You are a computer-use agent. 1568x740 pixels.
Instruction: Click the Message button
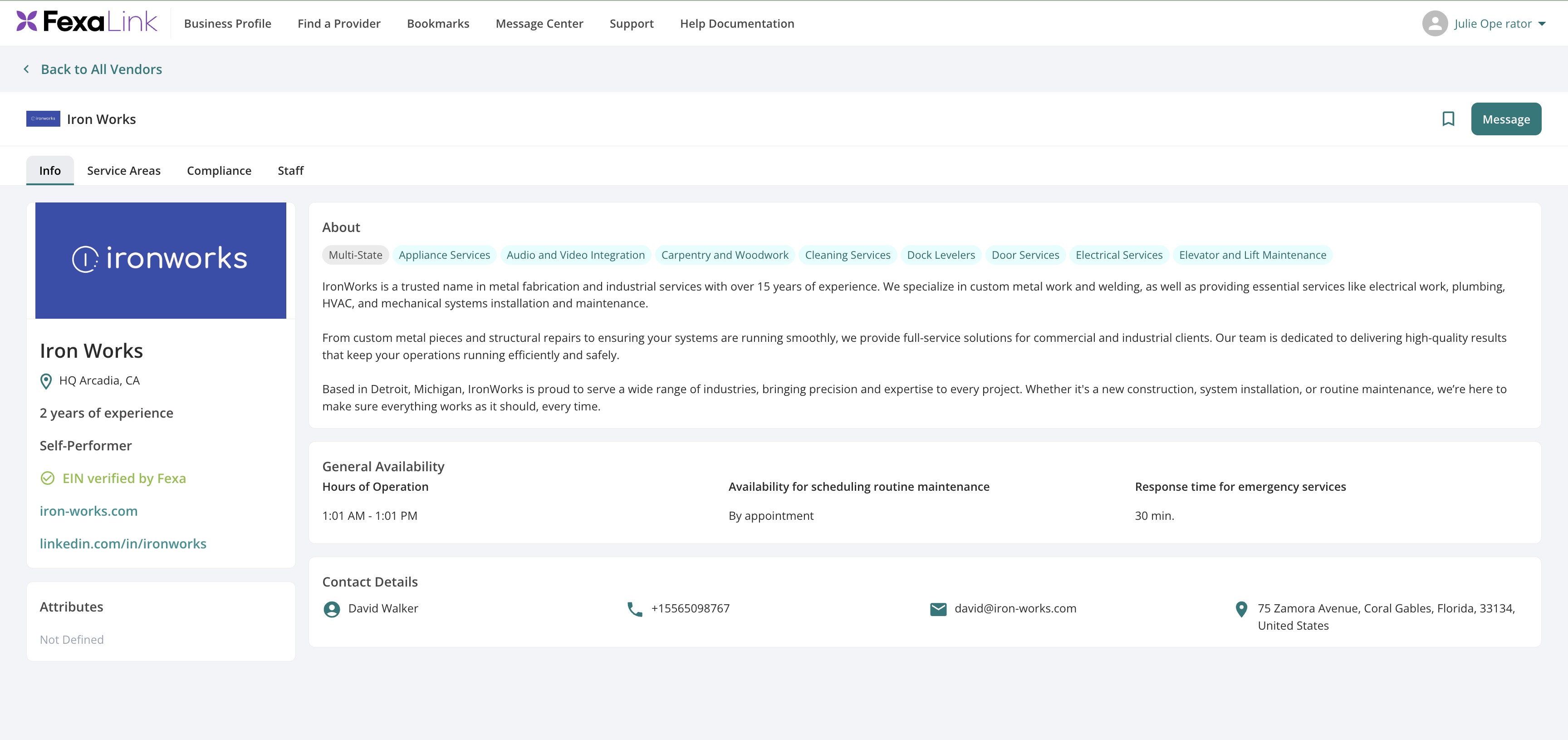coord(1506,119)
